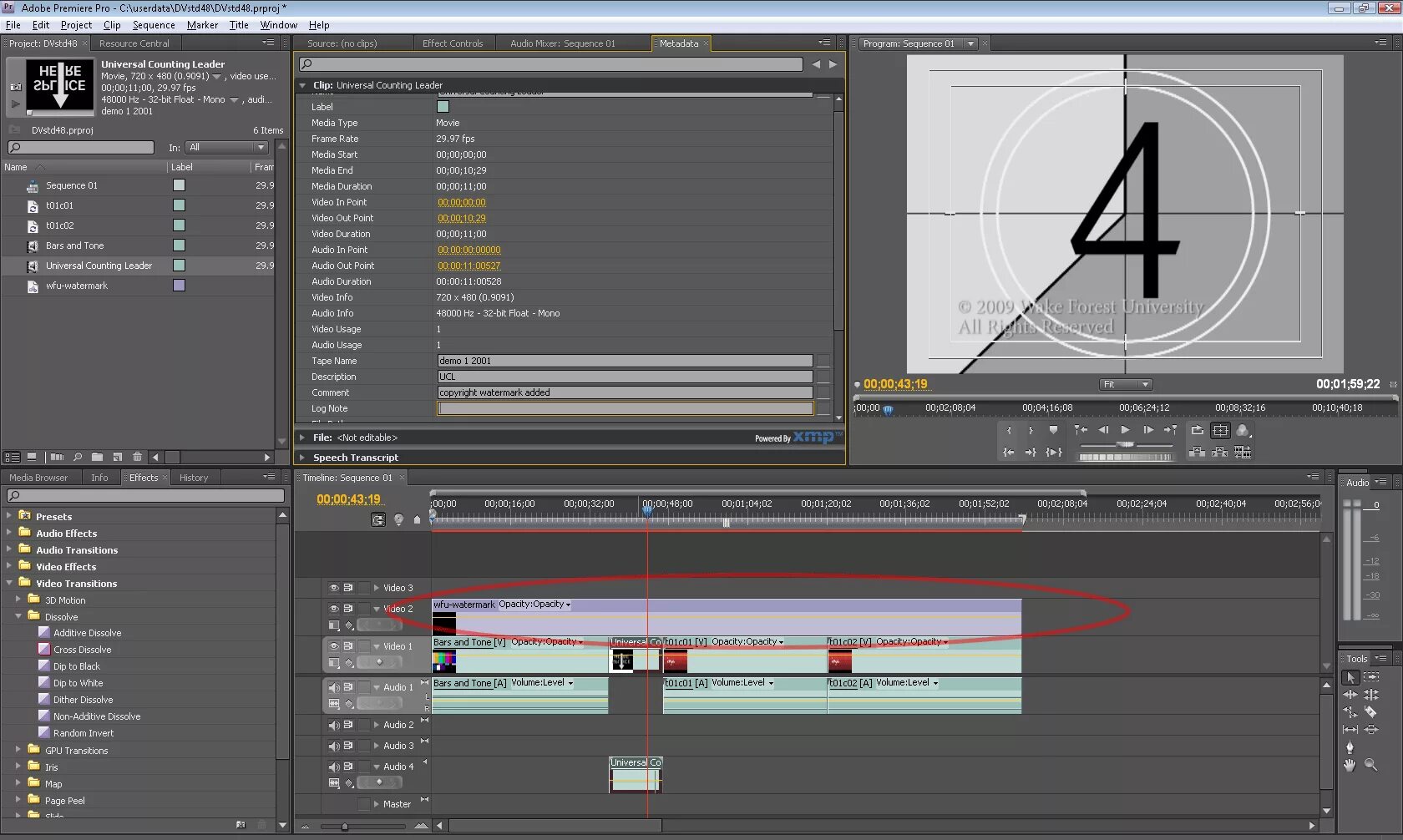
Task: Select the Cross Dissolve transition
Action: (82, 650)
